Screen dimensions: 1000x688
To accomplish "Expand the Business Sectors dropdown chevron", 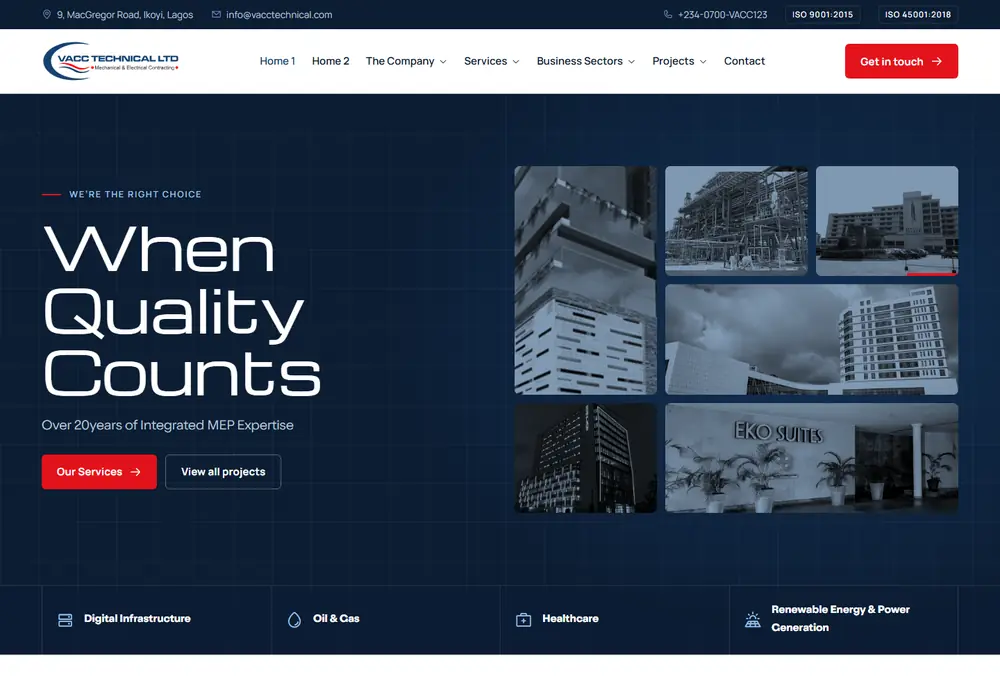I will click(631, 62).
